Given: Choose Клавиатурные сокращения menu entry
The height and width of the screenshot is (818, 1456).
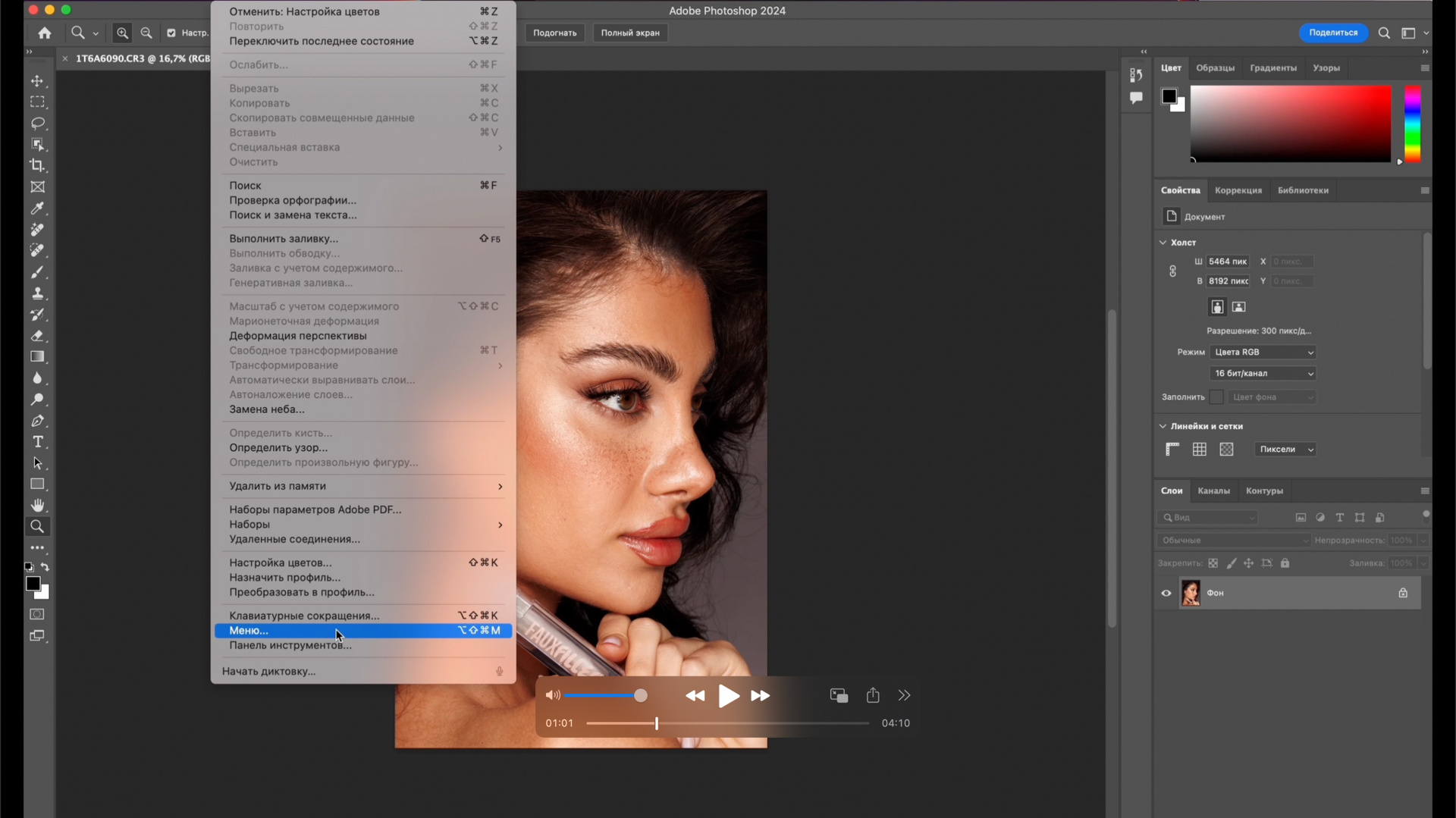Looking at the screenshot, I should (x=304, y=616).
